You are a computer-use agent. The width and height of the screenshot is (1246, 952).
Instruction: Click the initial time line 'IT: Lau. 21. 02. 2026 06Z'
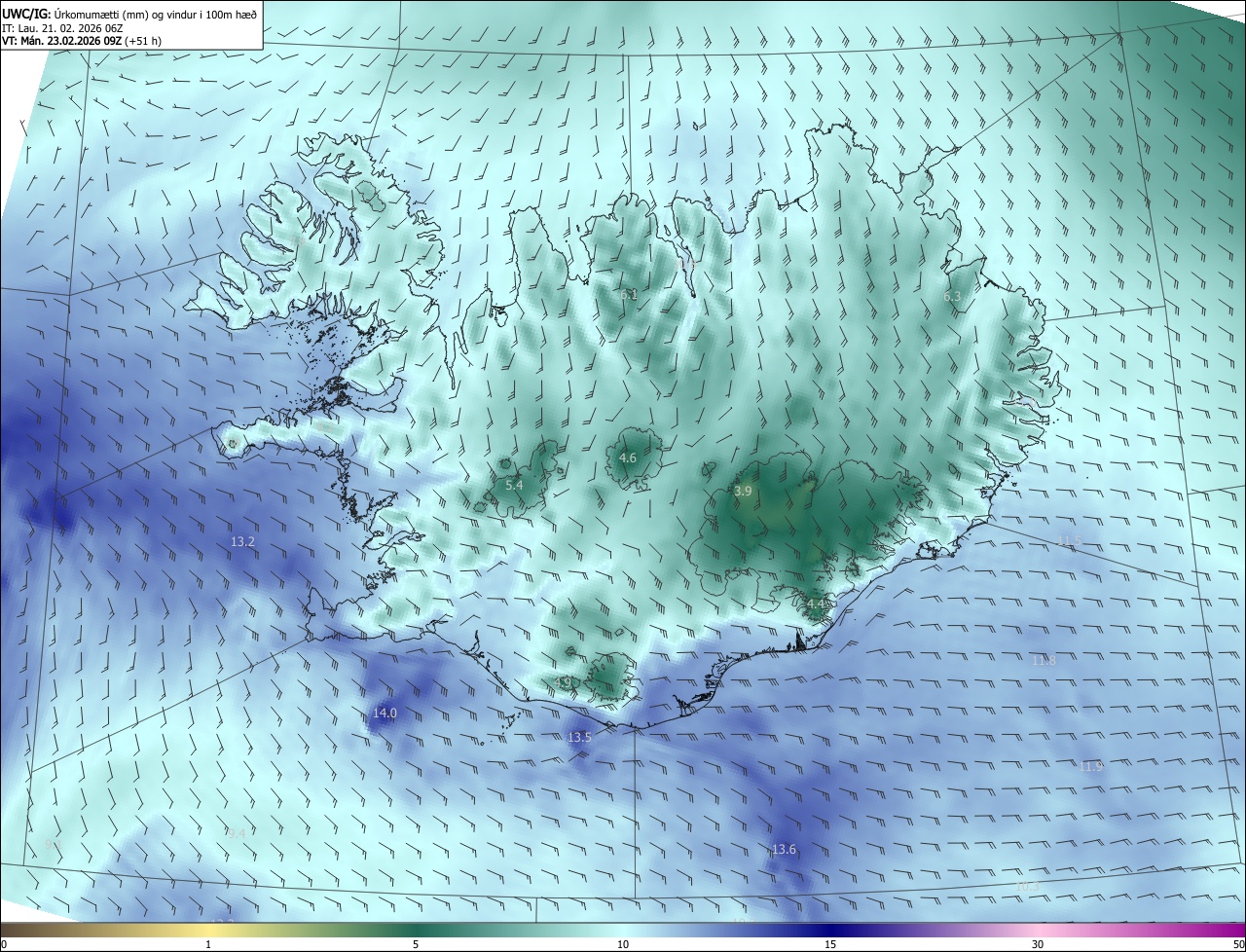click(60, 27)
